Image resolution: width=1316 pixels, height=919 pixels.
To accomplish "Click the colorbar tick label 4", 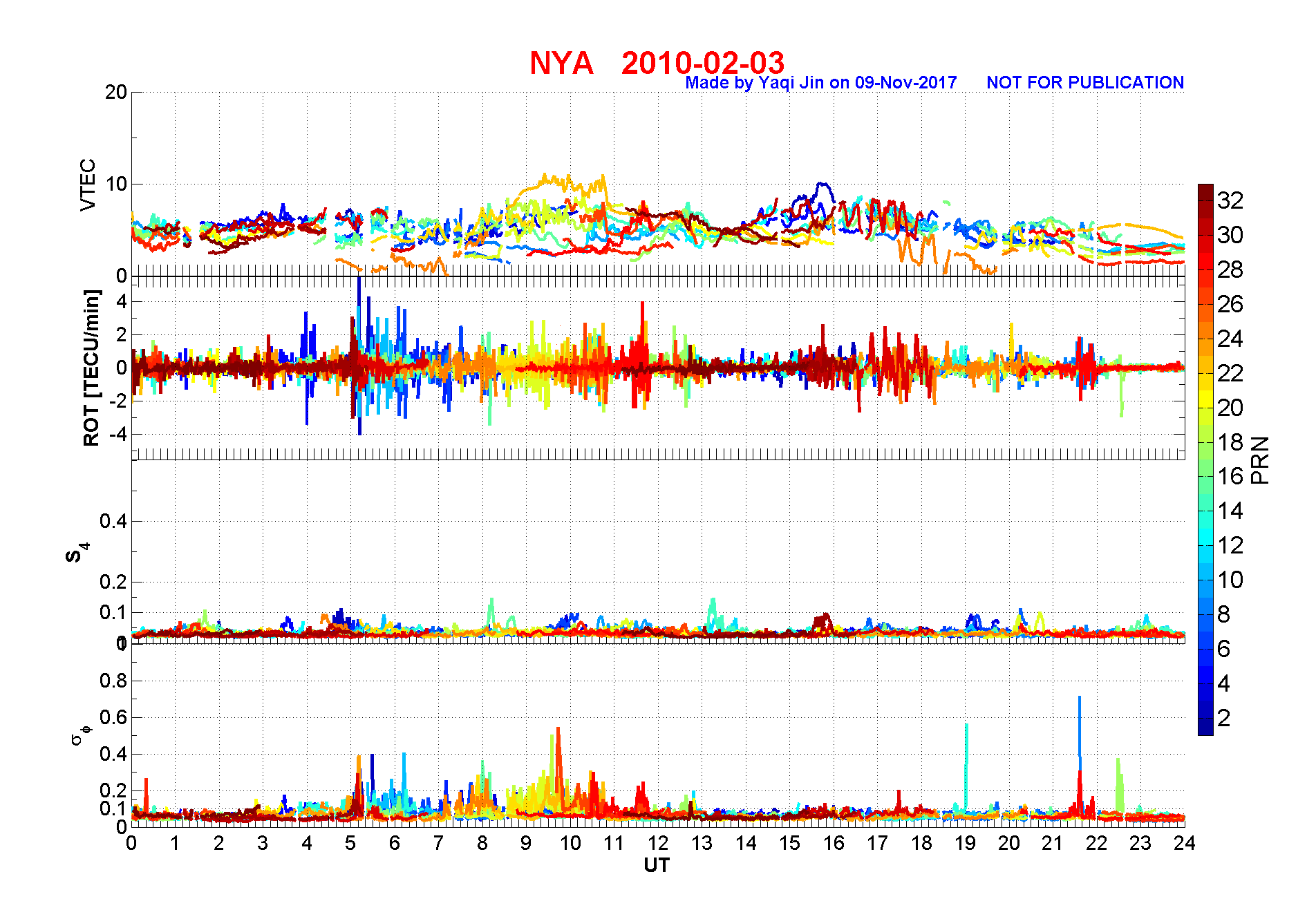I will tap(1223, 683).
